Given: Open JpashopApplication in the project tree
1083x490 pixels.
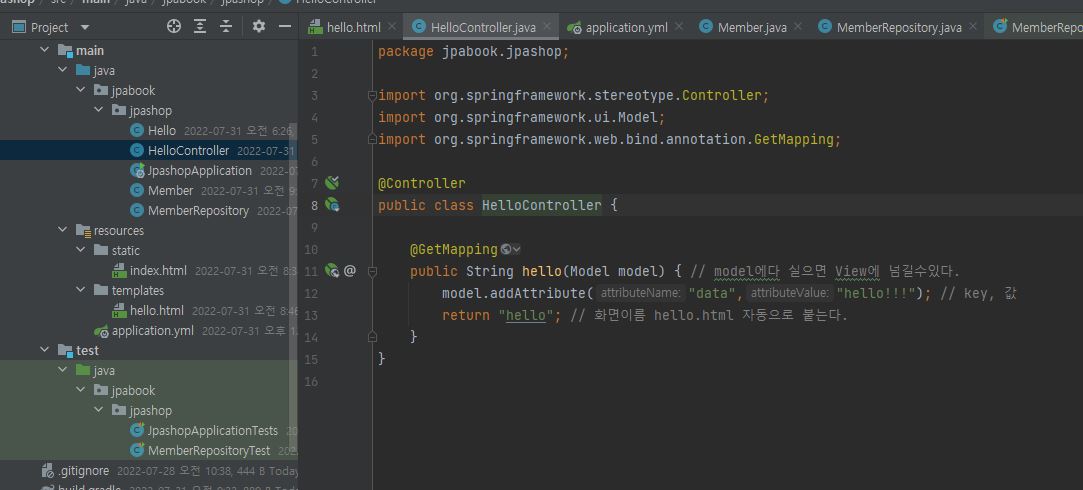Looking at the screenshot, I should point(199,170).
